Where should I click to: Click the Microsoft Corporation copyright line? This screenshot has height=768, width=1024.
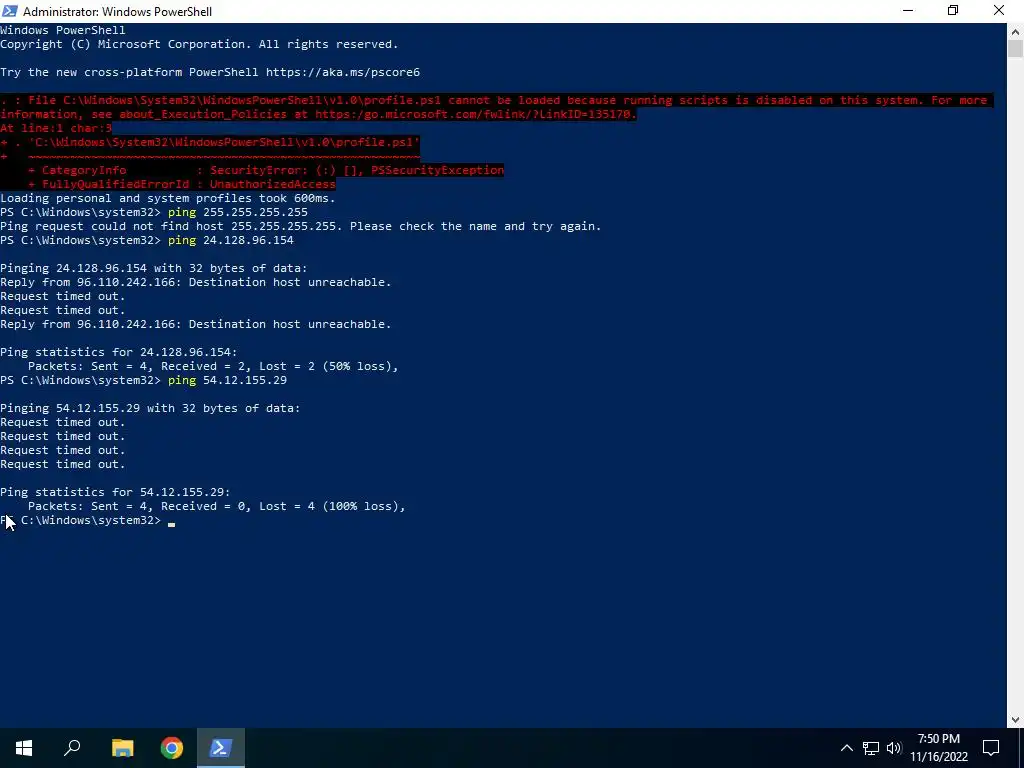pyautogui.click(x=199, y=44)
